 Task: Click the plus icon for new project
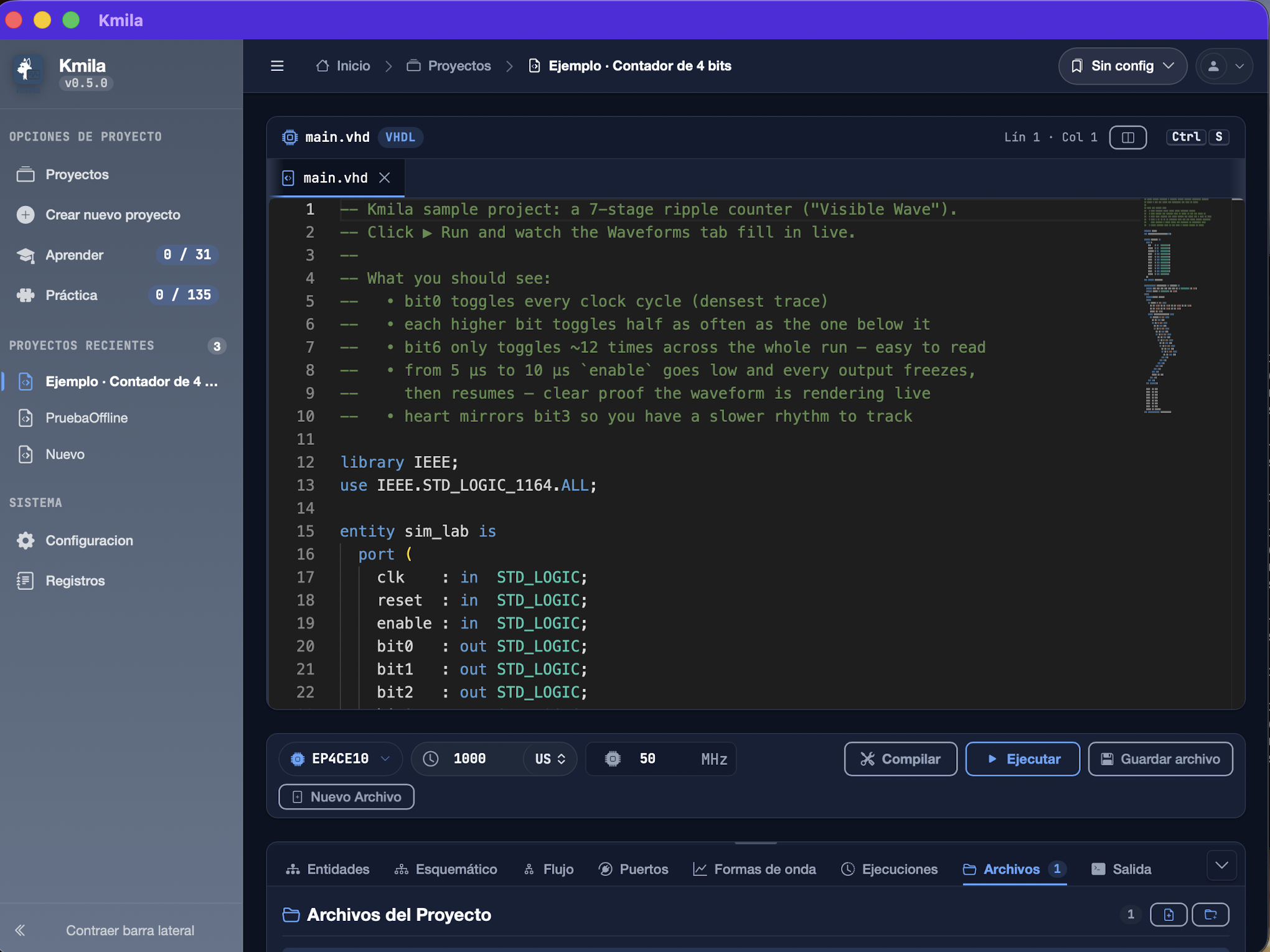click(26, 215)
